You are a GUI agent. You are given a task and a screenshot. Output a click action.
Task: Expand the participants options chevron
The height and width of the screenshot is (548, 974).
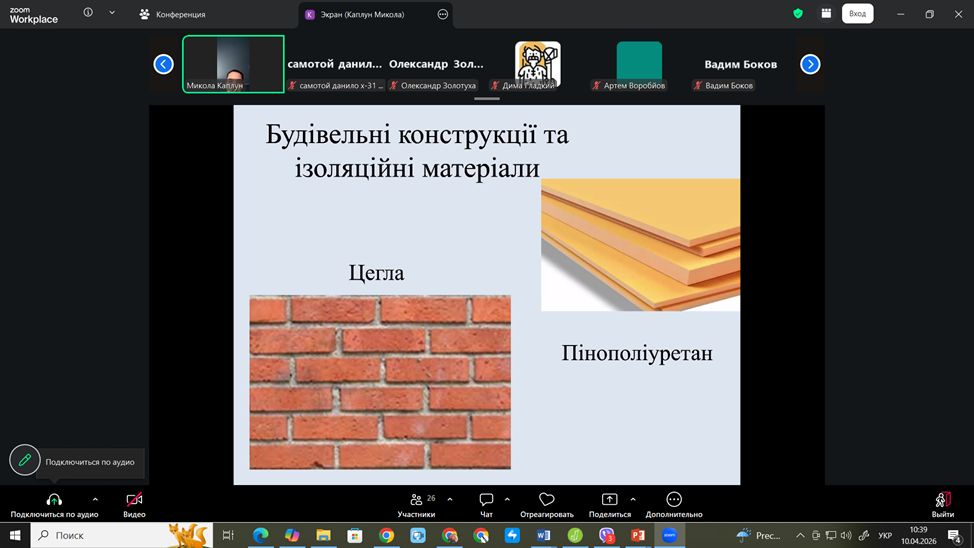pyautogui.click(x=450, y=499)
